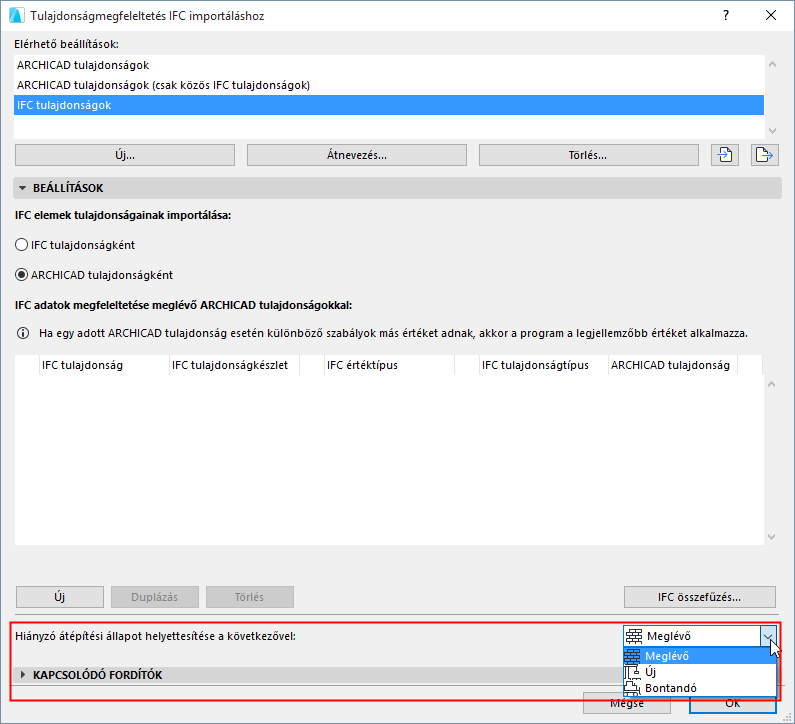
Task: Click the Átnevezés... button
Action: [357, 155]
